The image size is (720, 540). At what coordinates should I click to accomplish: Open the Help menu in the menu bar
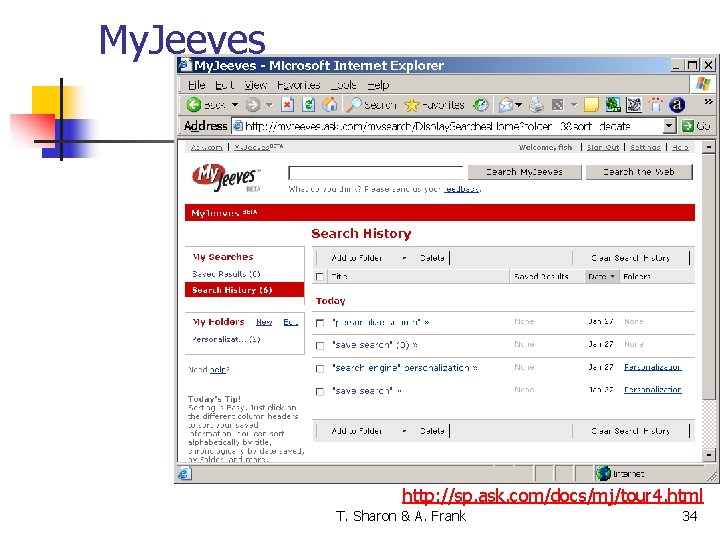(x=378, y=85)
